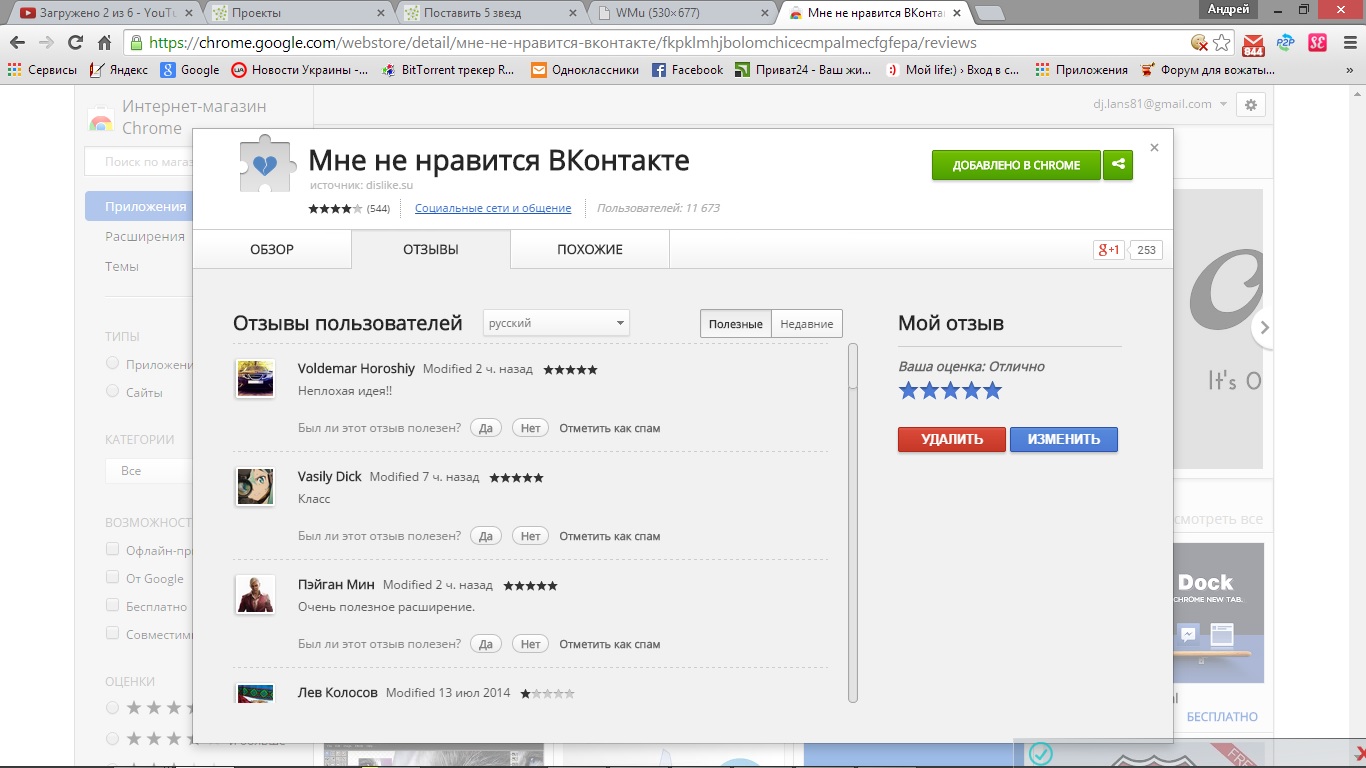Open the Voldemar Horoshiy reviewer name
This screenshot has height=768, width=1366.
pyautogui.click(x=356, y=369)
